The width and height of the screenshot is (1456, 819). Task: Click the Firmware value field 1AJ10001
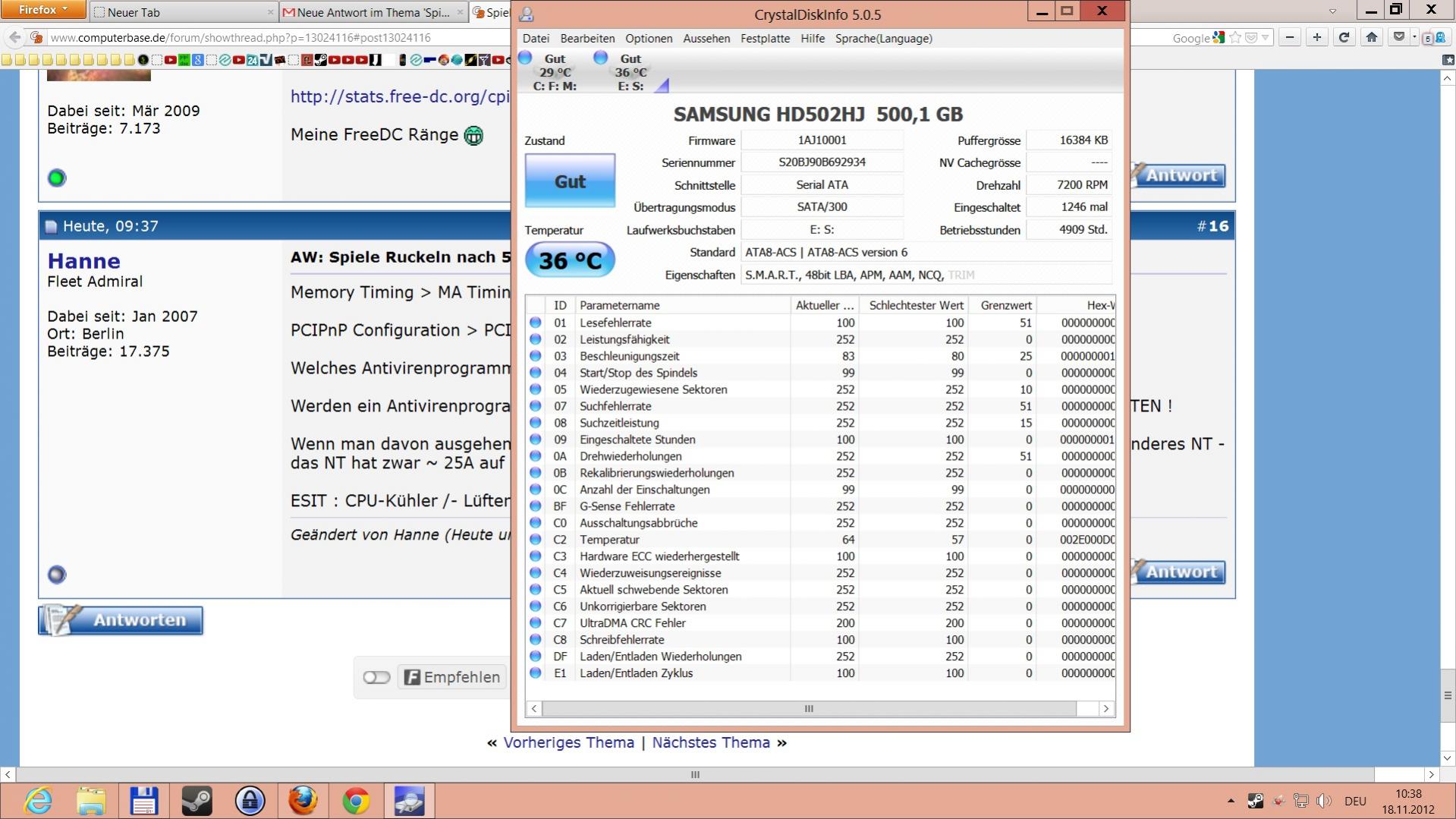click(x=822, y=140)
